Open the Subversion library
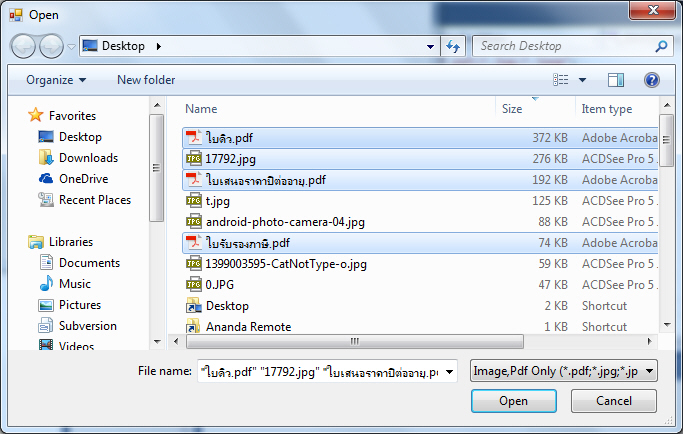The width and height of the screenshot is (683, 434). (88, 326)
